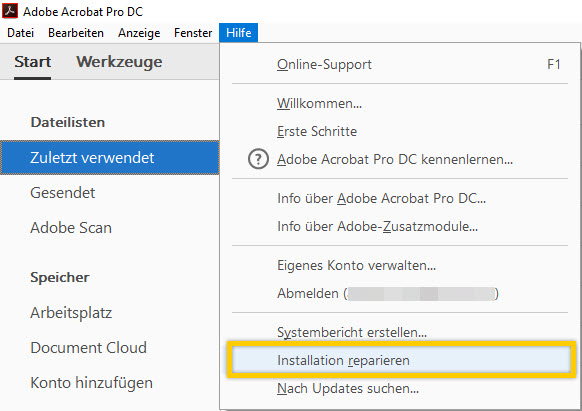Close the Hilfe menu via its title
Screen dimensions: 582x411
238,33
